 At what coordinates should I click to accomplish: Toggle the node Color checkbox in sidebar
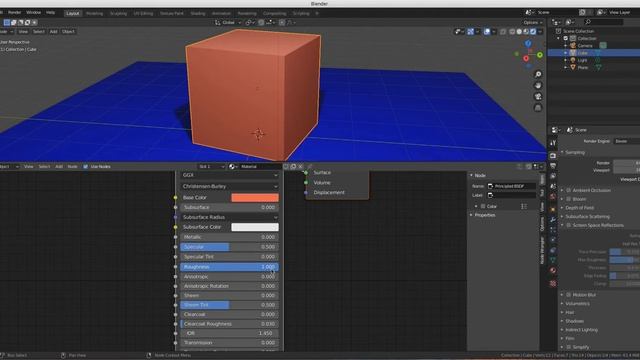click(x=483, y=207)
